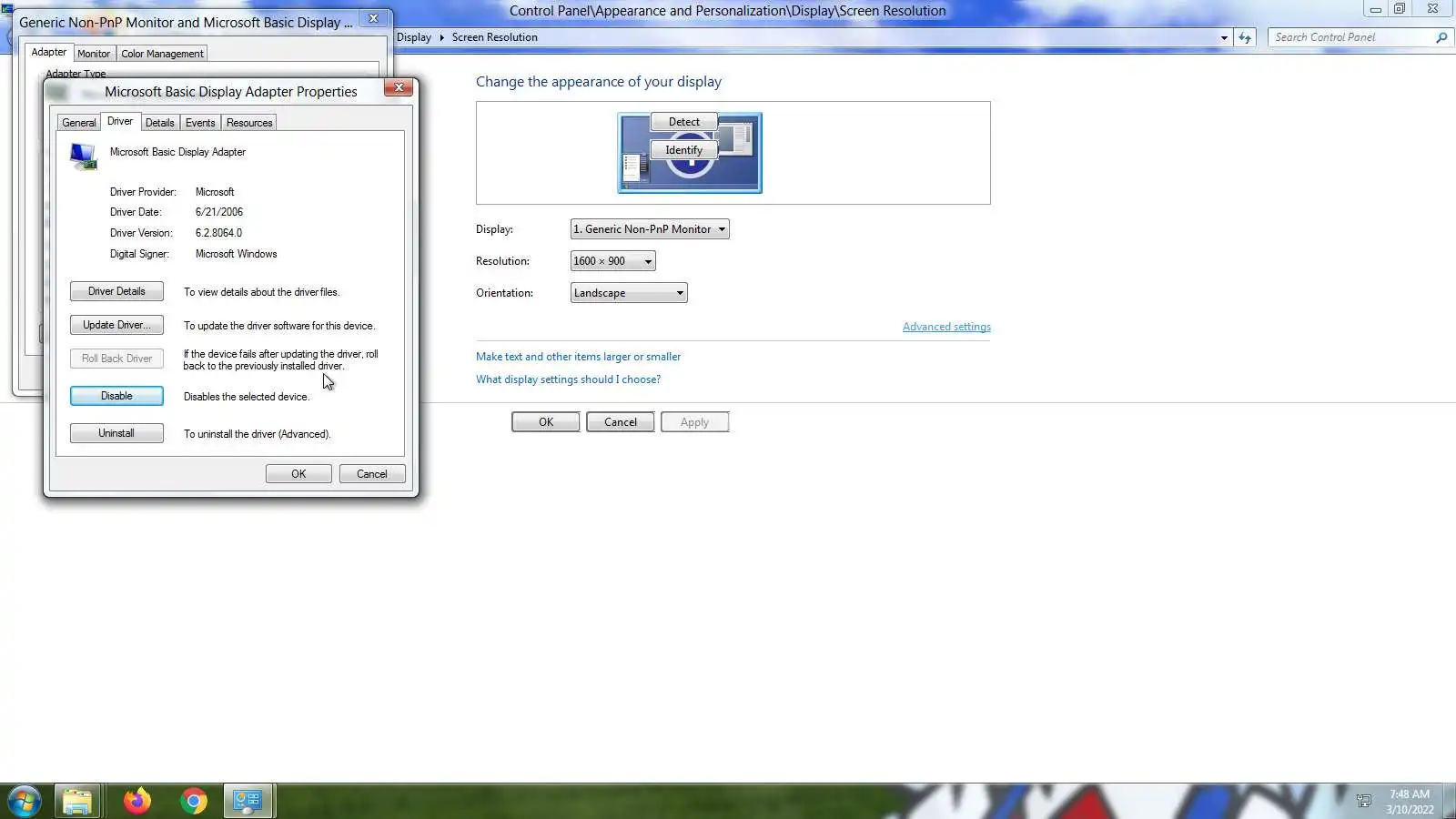Image resolution: width=1456 pixels, height=819 pixels.
Task: Expand the Display dropdown
Action: tap(650, 229)
